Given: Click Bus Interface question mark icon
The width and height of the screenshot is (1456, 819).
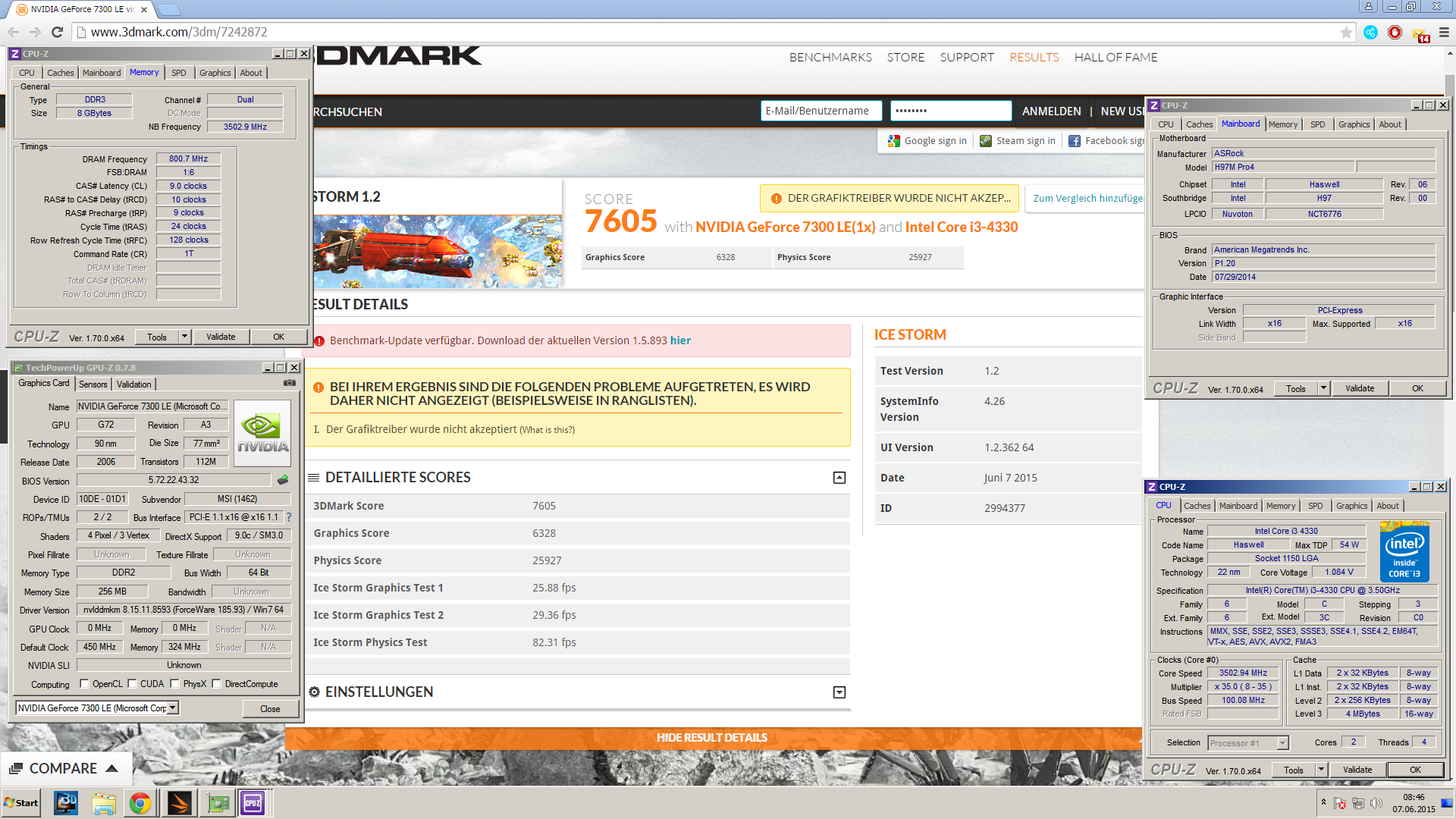Looking at the screenshot, I should click(289, 517).
